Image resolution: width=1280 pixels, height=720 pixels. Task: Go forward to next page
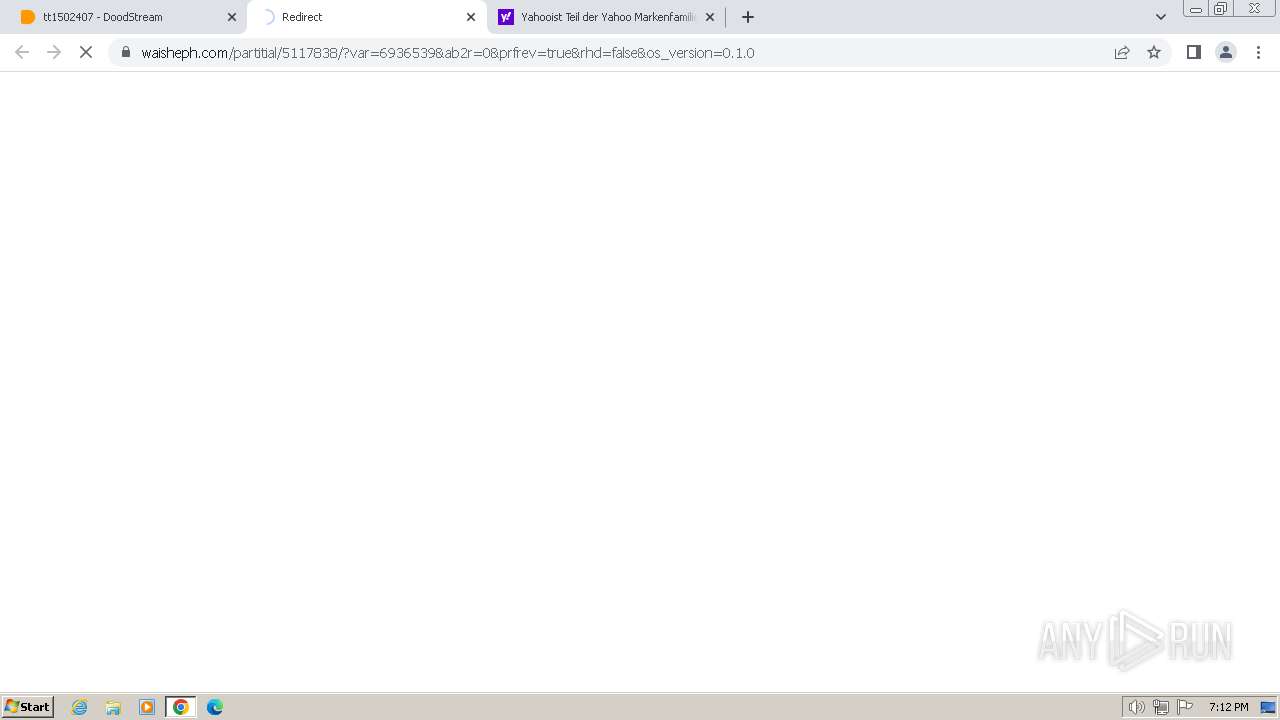point(54,52)
